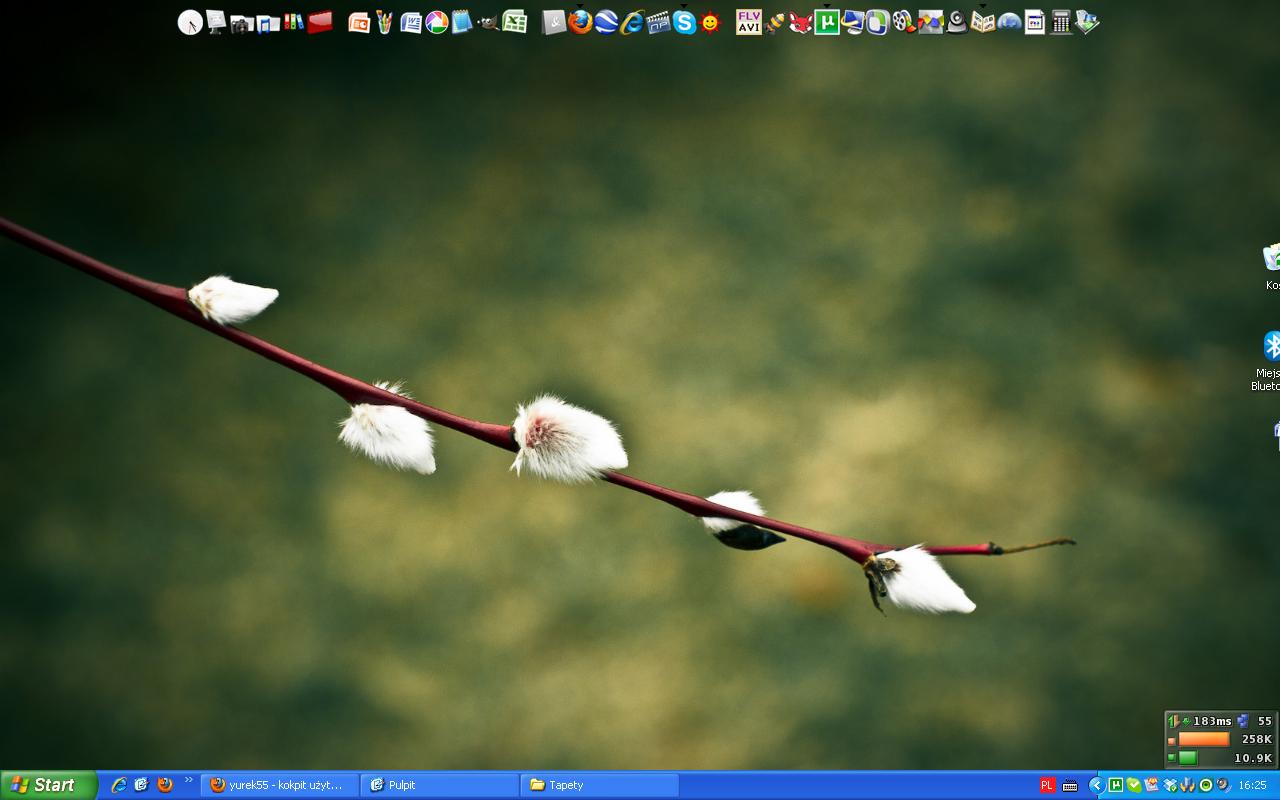The image size is (1280, 800).
Task: Expand hidden system tray icons
Action: click(x=1096, y=785)
